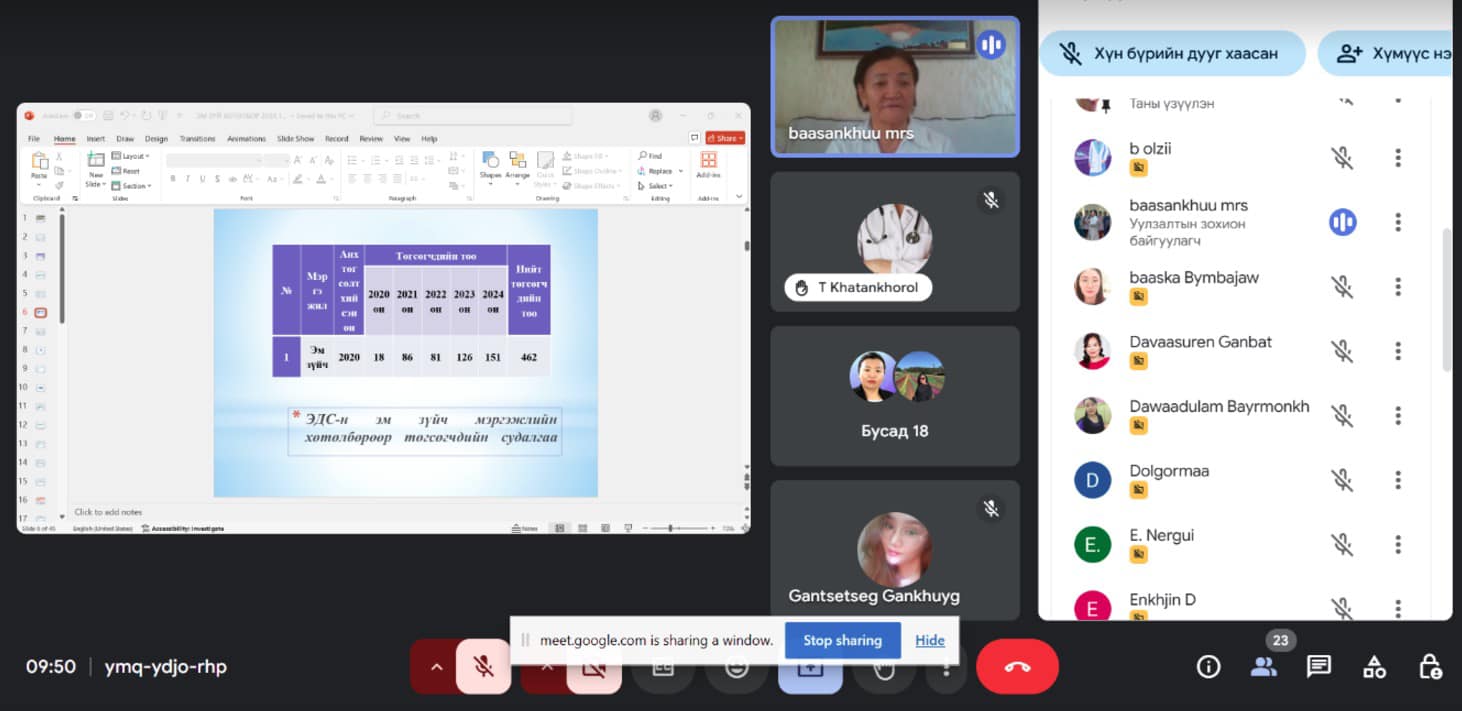Open the meeting details info icon
Image resolution: width=1462 pixels, height=711 pixels.
tap(1208, 667)
